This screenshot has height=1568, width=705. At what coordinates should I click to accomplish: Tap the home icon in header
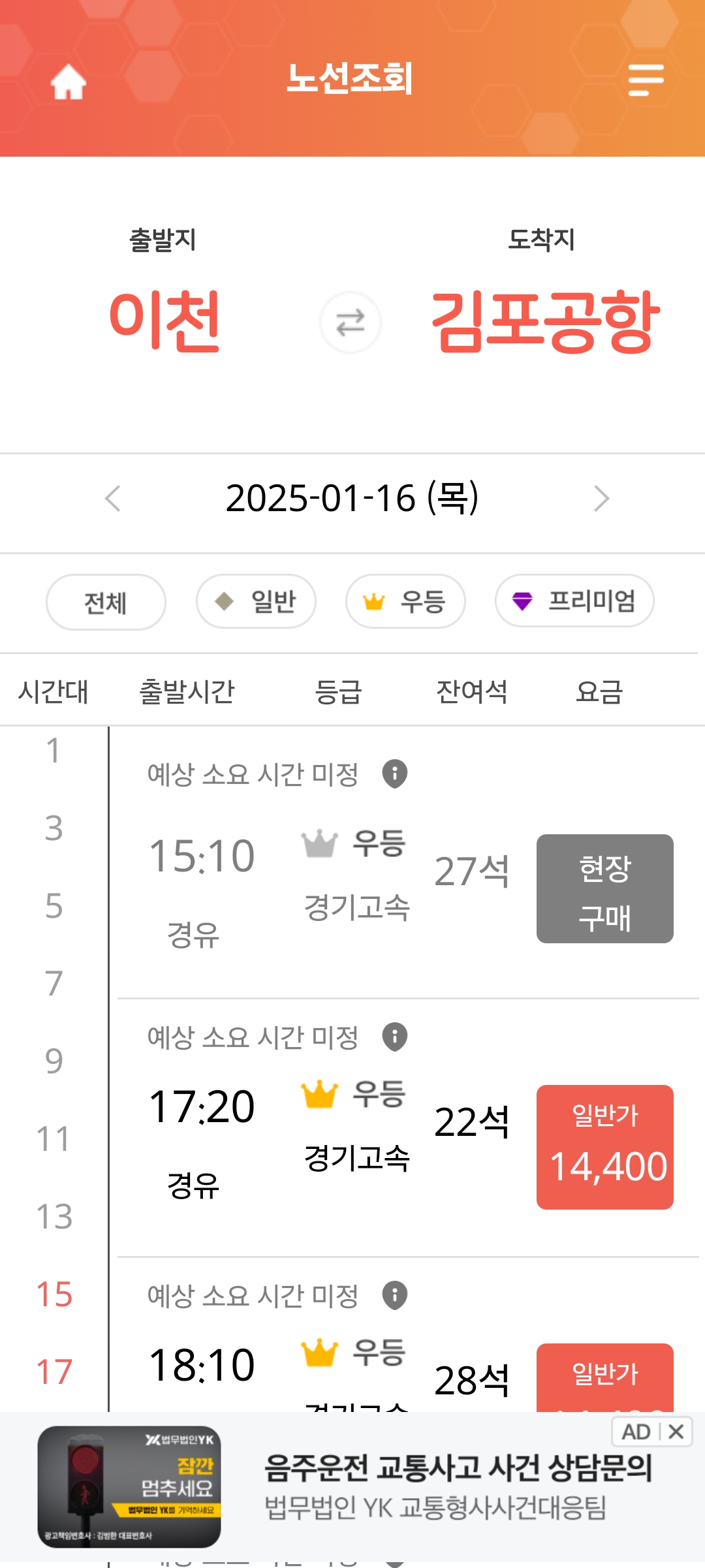point(69,82)
